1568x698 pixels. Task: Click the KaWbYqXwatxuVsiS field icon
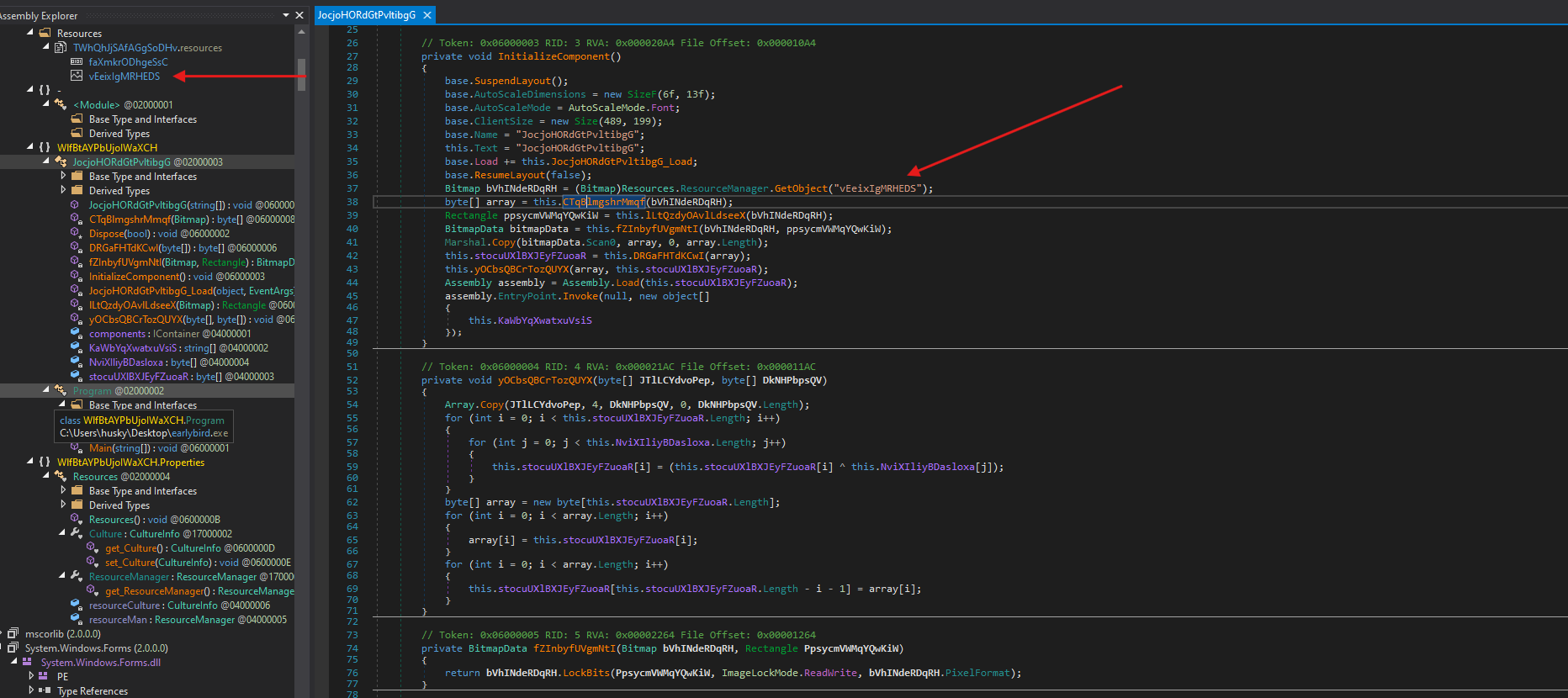[x=77, y=347]
